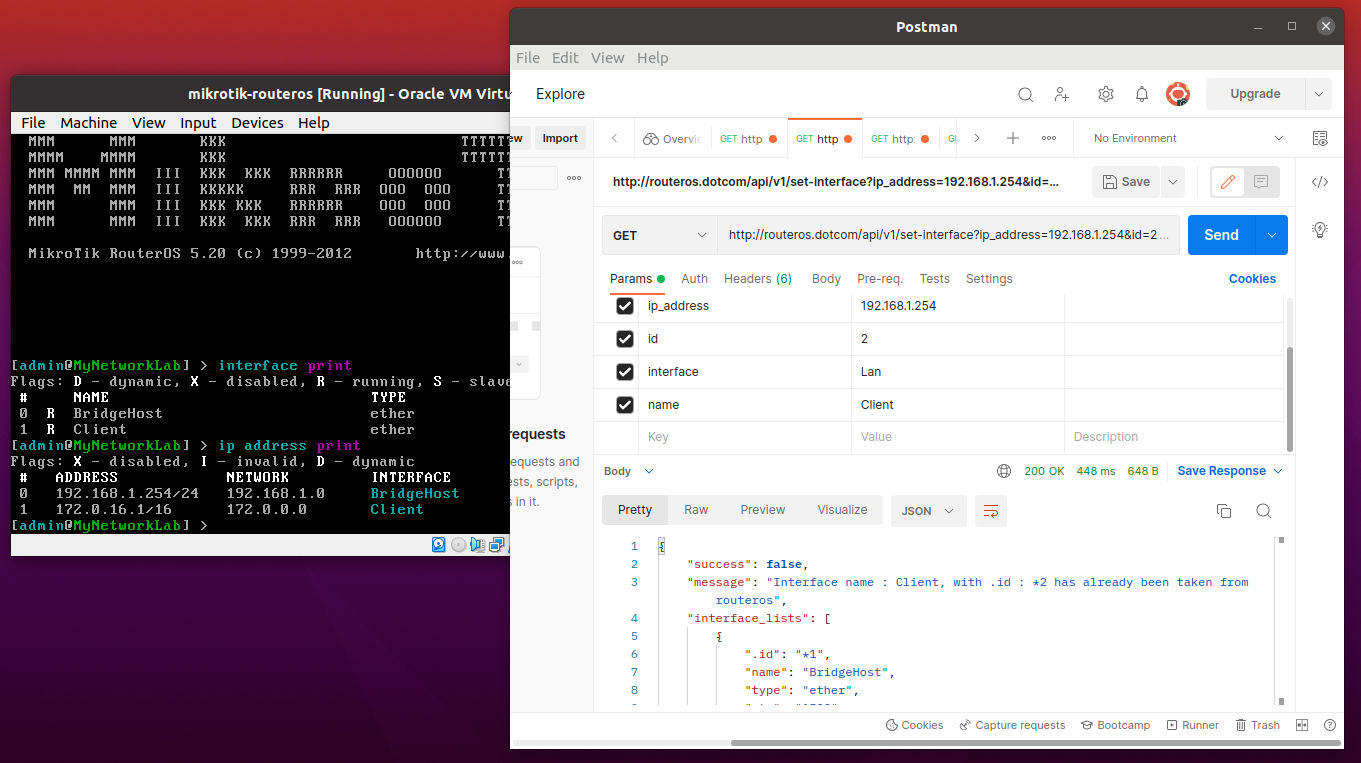The image size is (1361, 763).
Task: Open the JSON response format dropdown
Action: coord(929,510)
